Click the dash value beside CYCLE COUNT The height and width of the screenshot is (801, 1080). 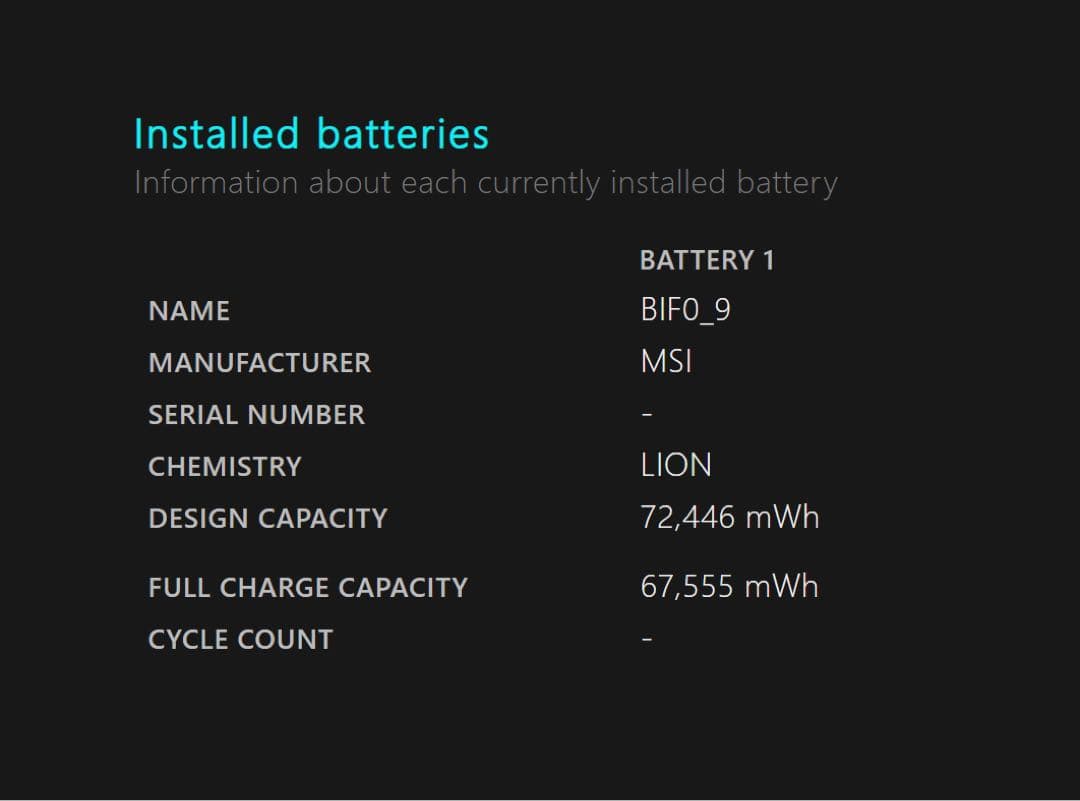click(647, 639)
